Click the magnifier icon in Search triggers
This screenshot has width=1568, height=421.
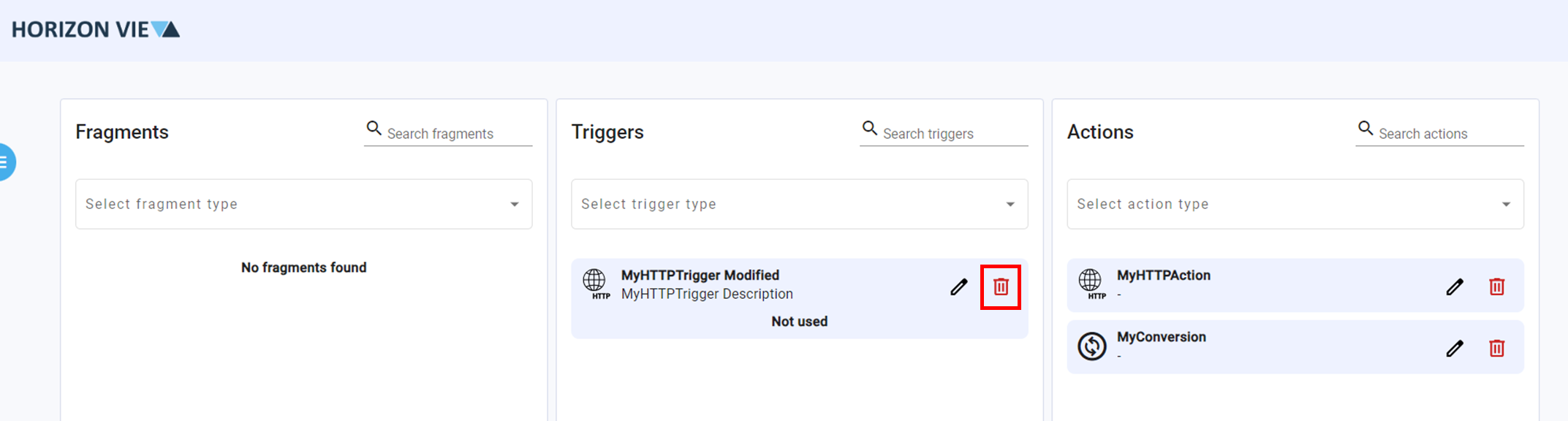[x=870, y=127]
